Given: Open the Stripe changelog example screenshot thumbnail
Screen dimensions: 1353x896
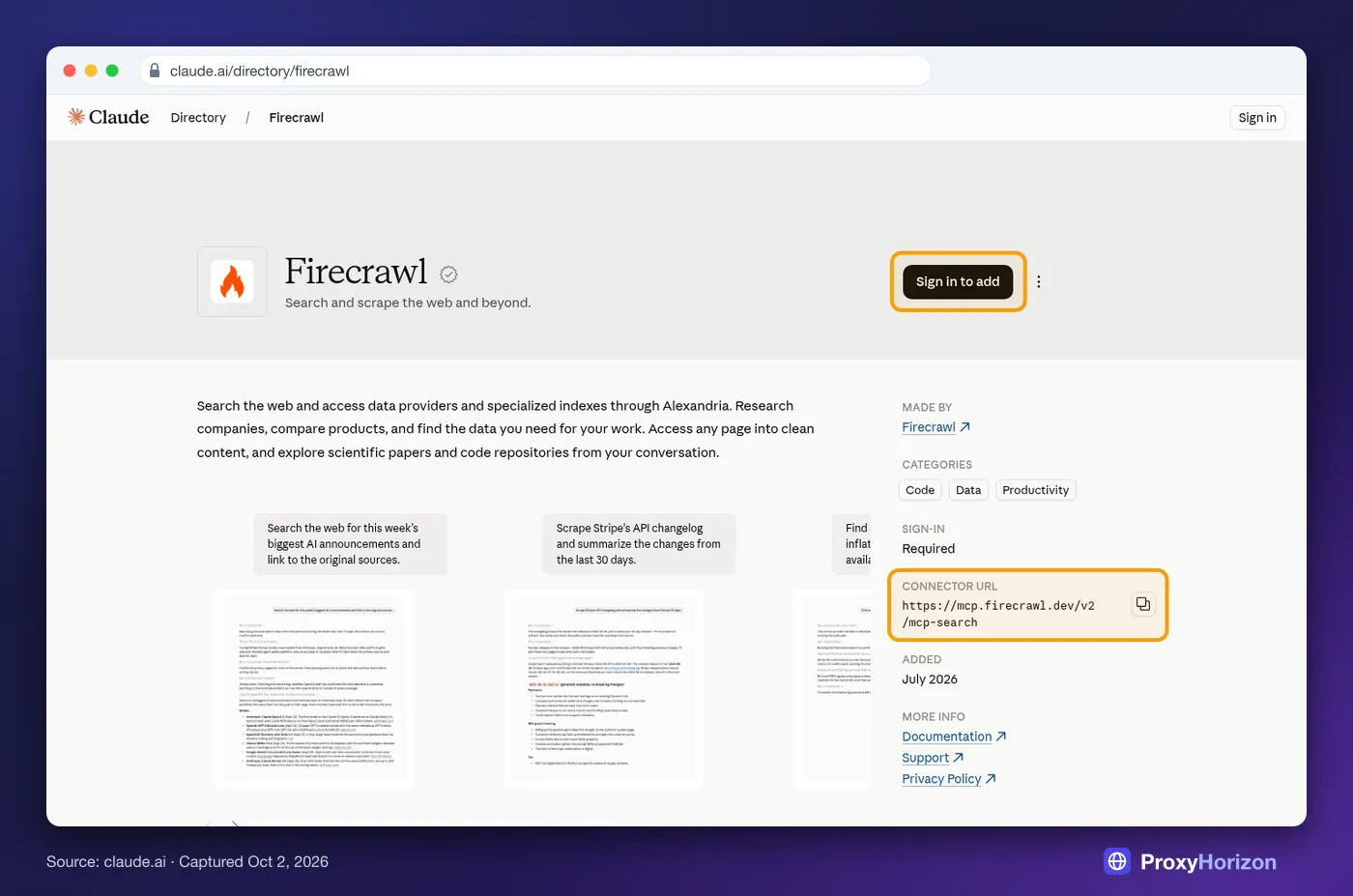Looking at the screenshot, I should point(603,689).
